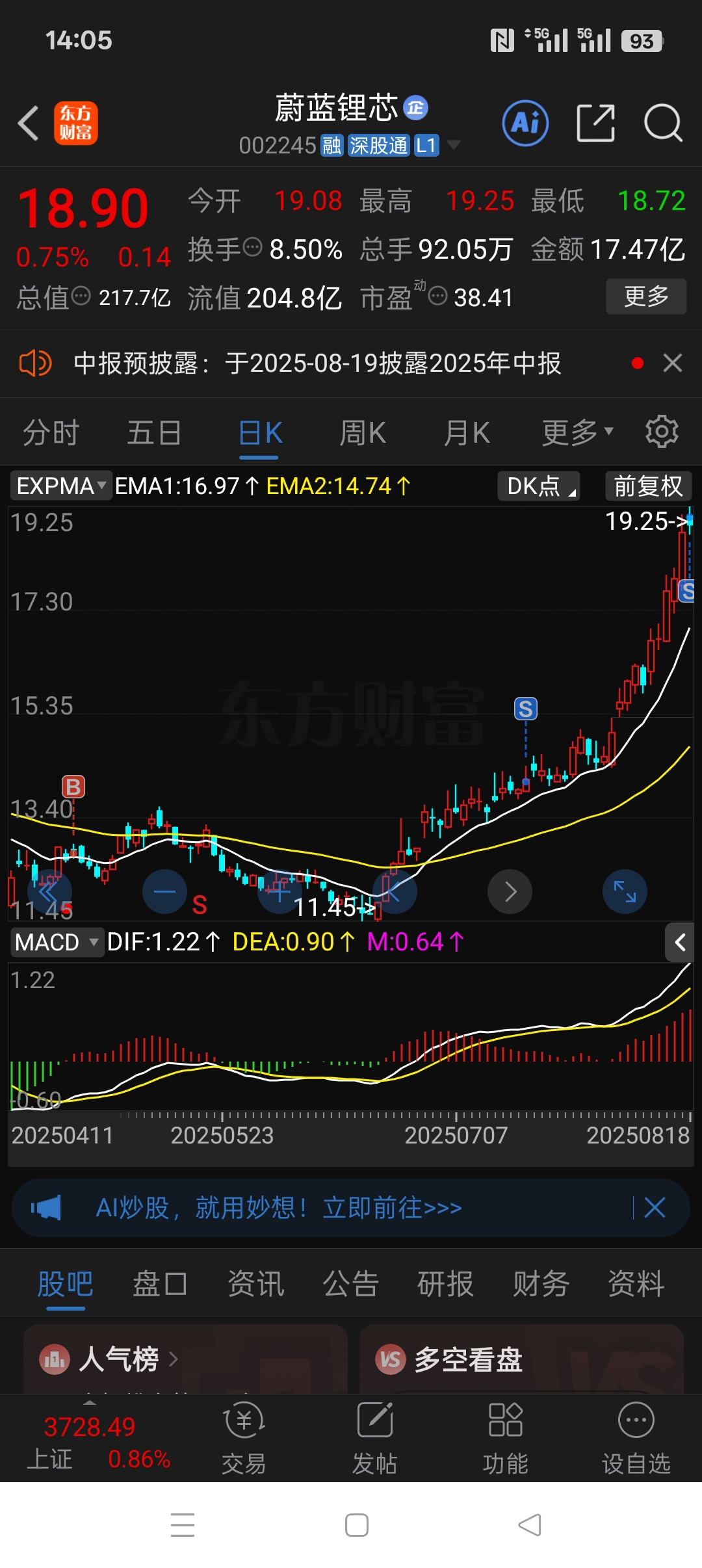Close the AI炒股 promo banner
The width and height of the screenshot is (702, 1568).
[655, 1208]
